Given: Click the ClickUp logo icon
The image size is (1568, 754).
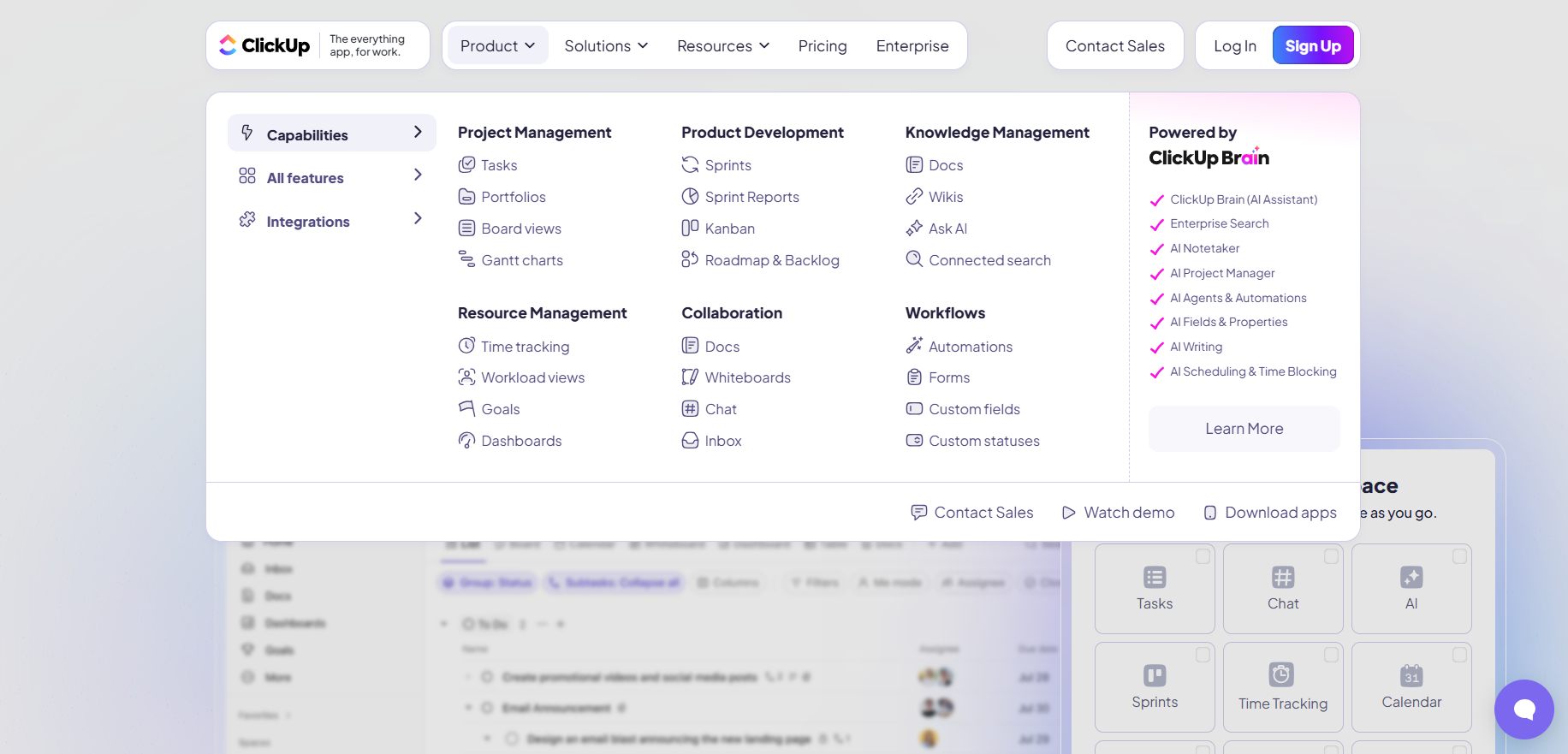Looking at the screenshot, I should pyautogui.click(x=228, y=45).
